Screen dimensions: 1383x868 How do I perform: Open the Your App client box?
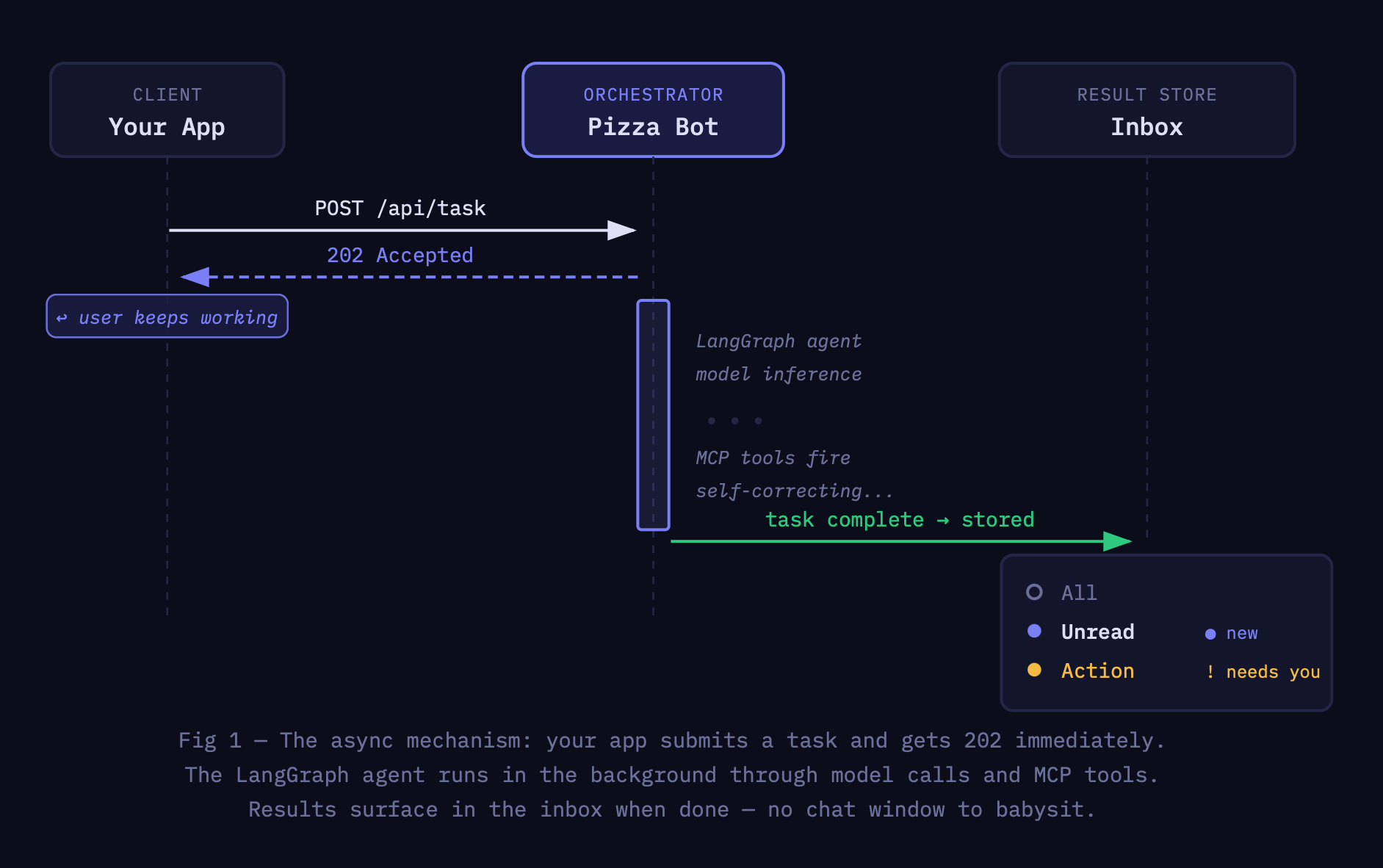click(x=167, y=109)
